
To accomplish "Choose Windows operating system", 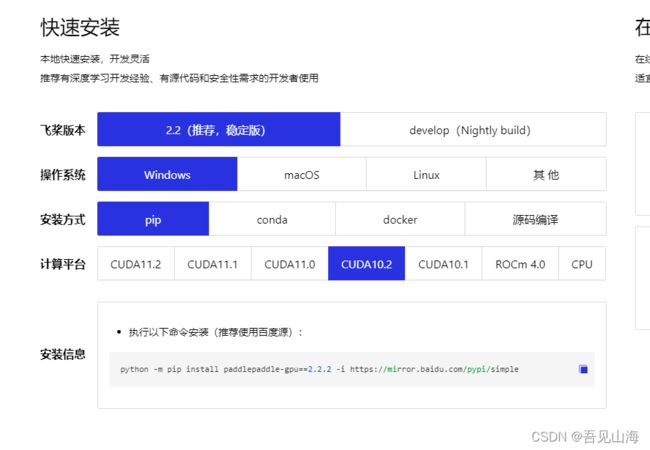I will [167, 174].
